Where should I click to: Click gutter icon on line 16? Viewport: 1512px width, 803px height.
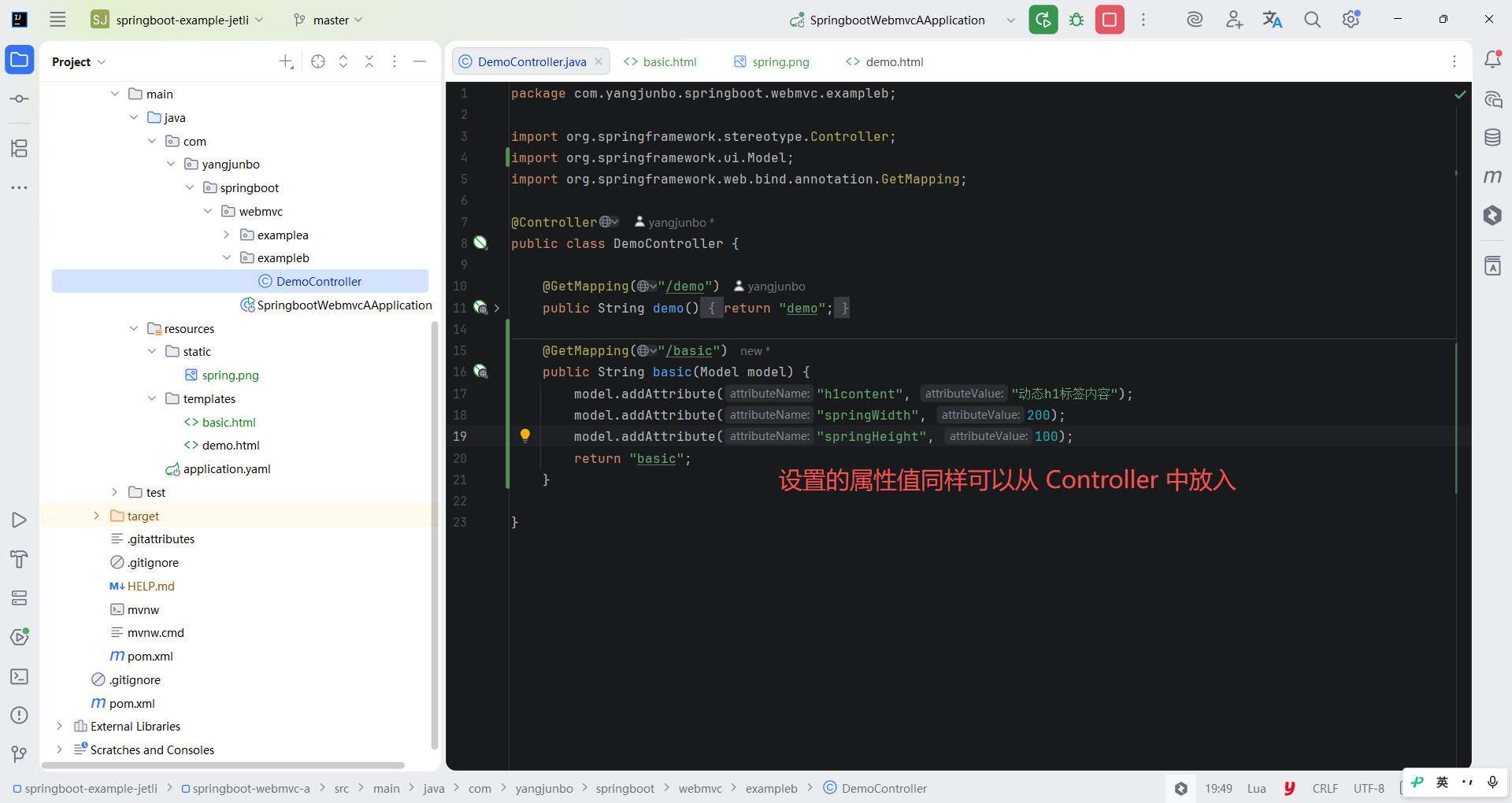[x=480, y=372]
